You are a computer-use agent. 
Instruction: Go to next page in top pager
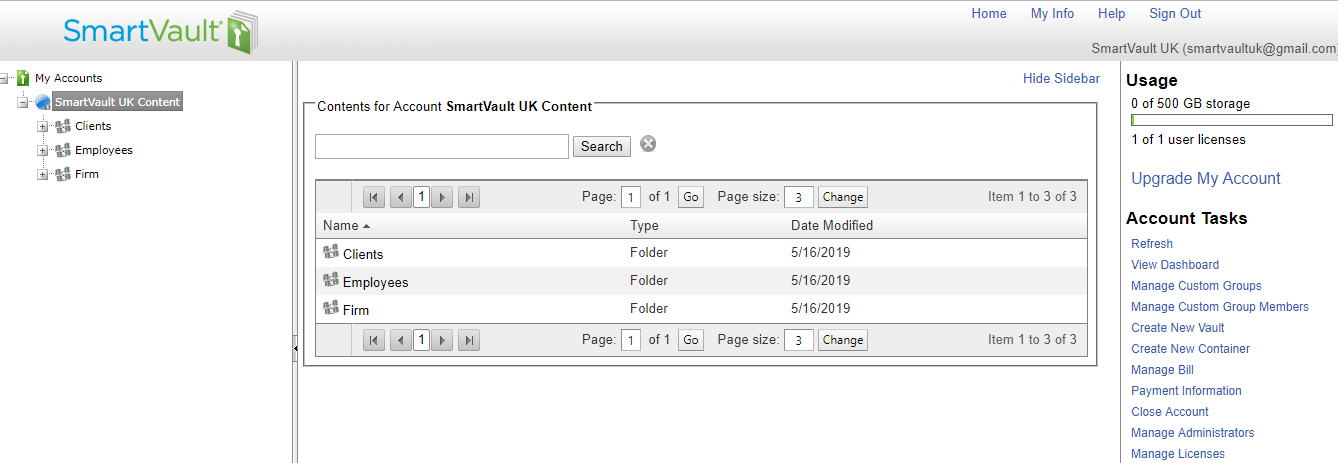[x=442, y=197]
